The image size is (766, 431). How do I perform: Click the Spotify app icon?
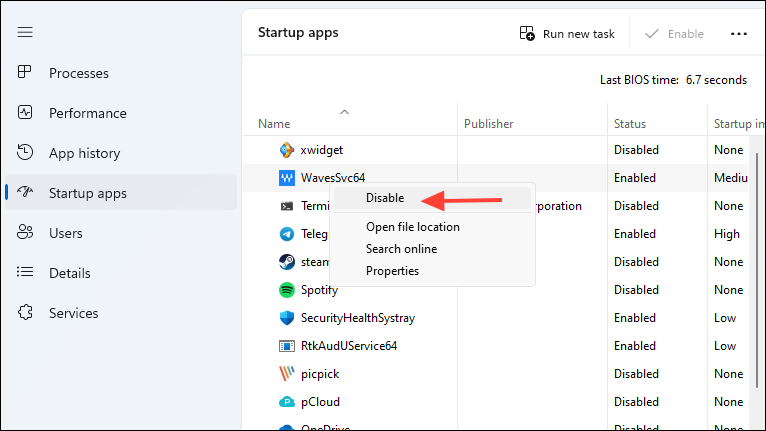[x=287, y=290]
